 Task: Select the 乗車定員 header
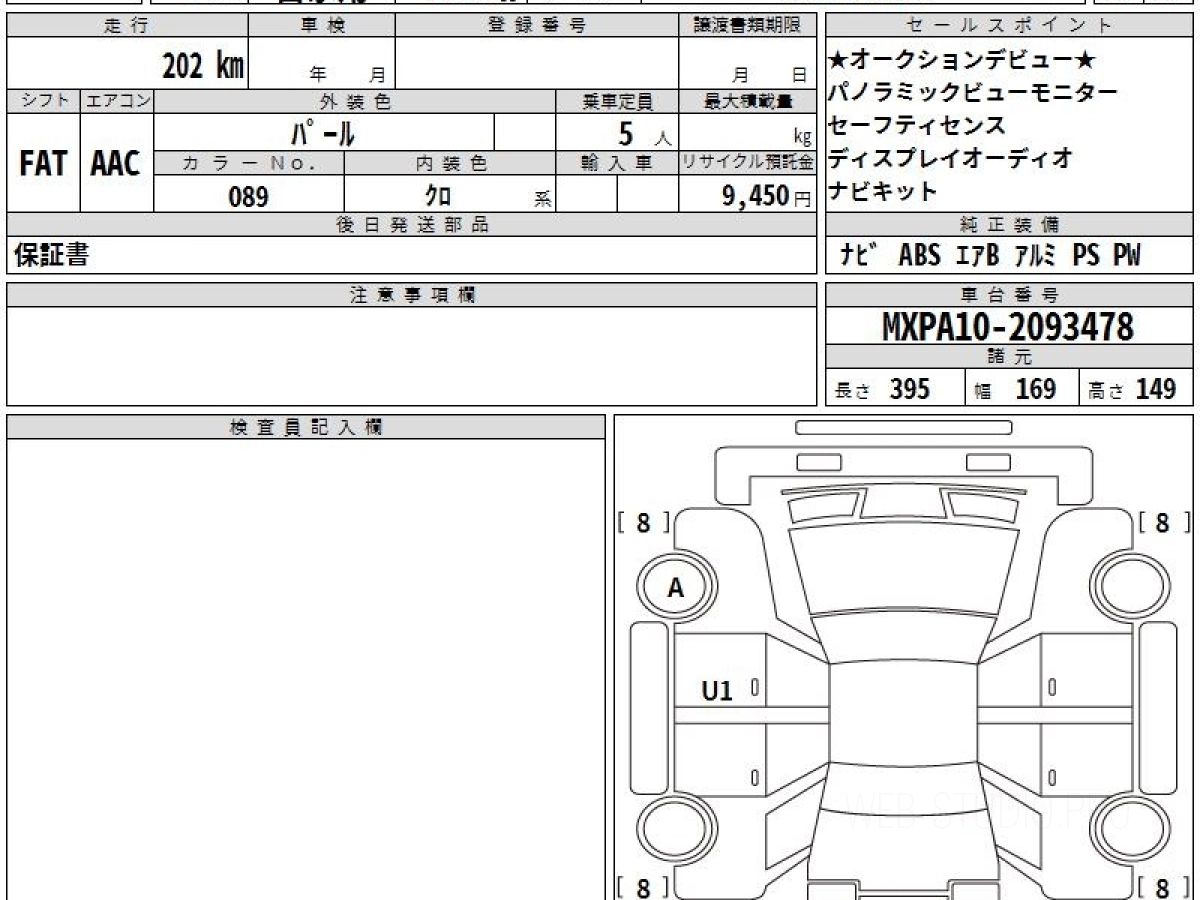coord(617,101)
